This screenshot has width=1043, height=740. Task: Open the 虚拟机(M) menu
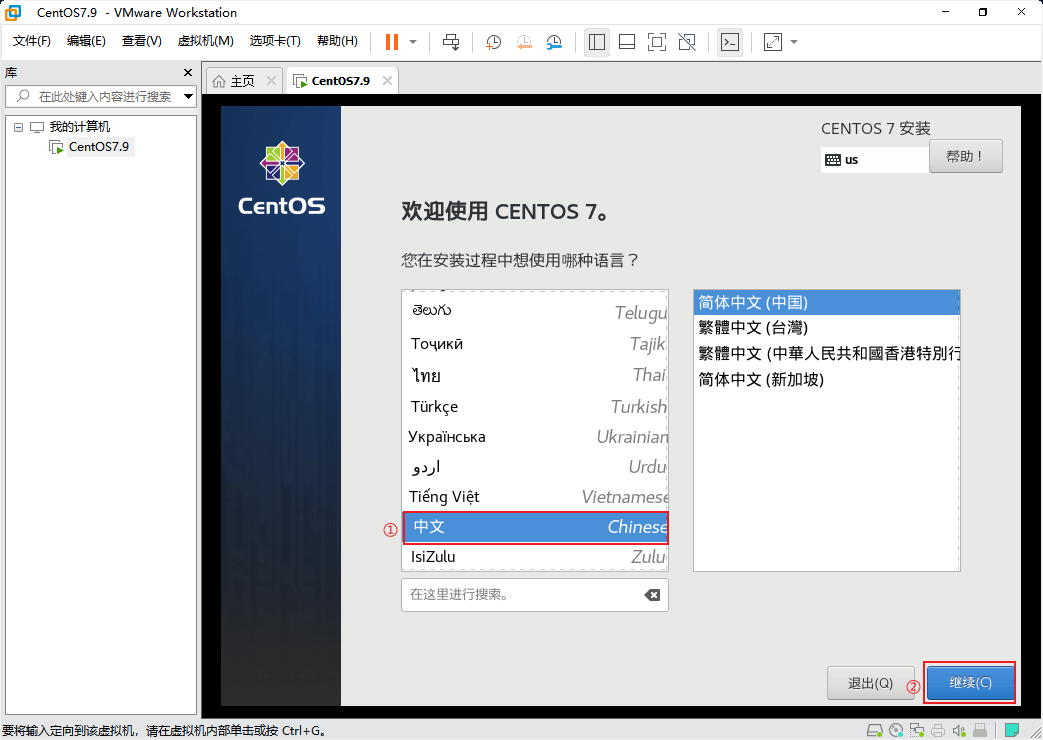pyautogui.click(x=206, y=41)
